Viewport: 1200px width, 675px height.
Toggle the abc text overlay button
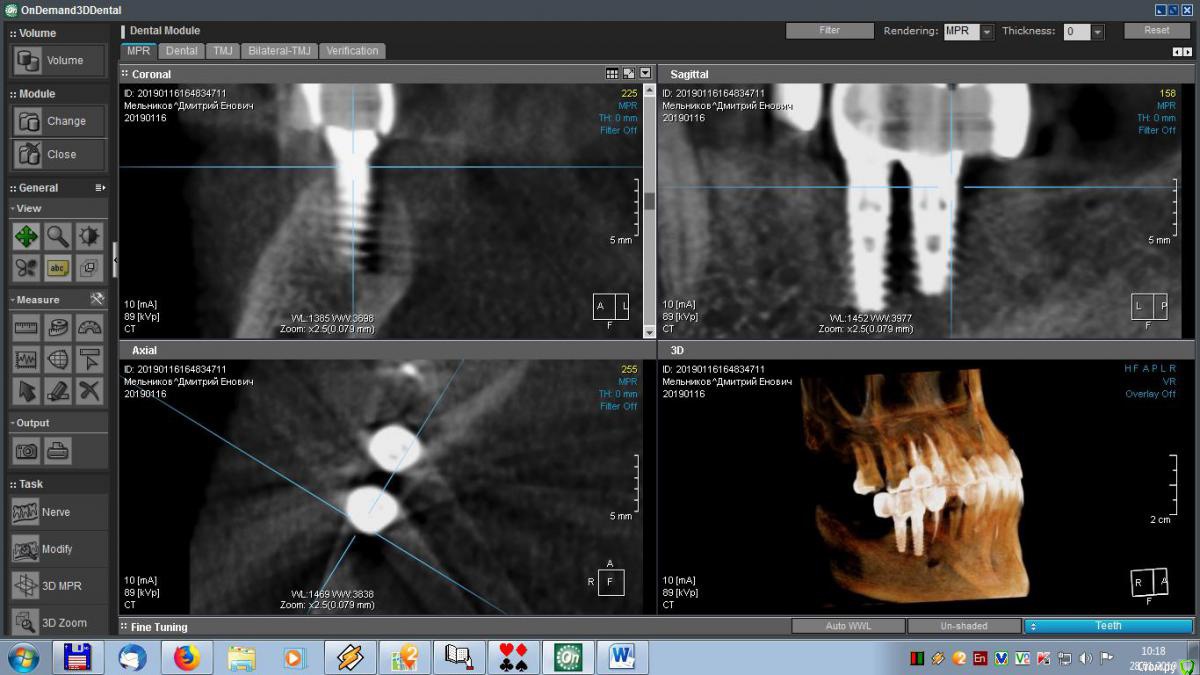click(x=58, y=268)
